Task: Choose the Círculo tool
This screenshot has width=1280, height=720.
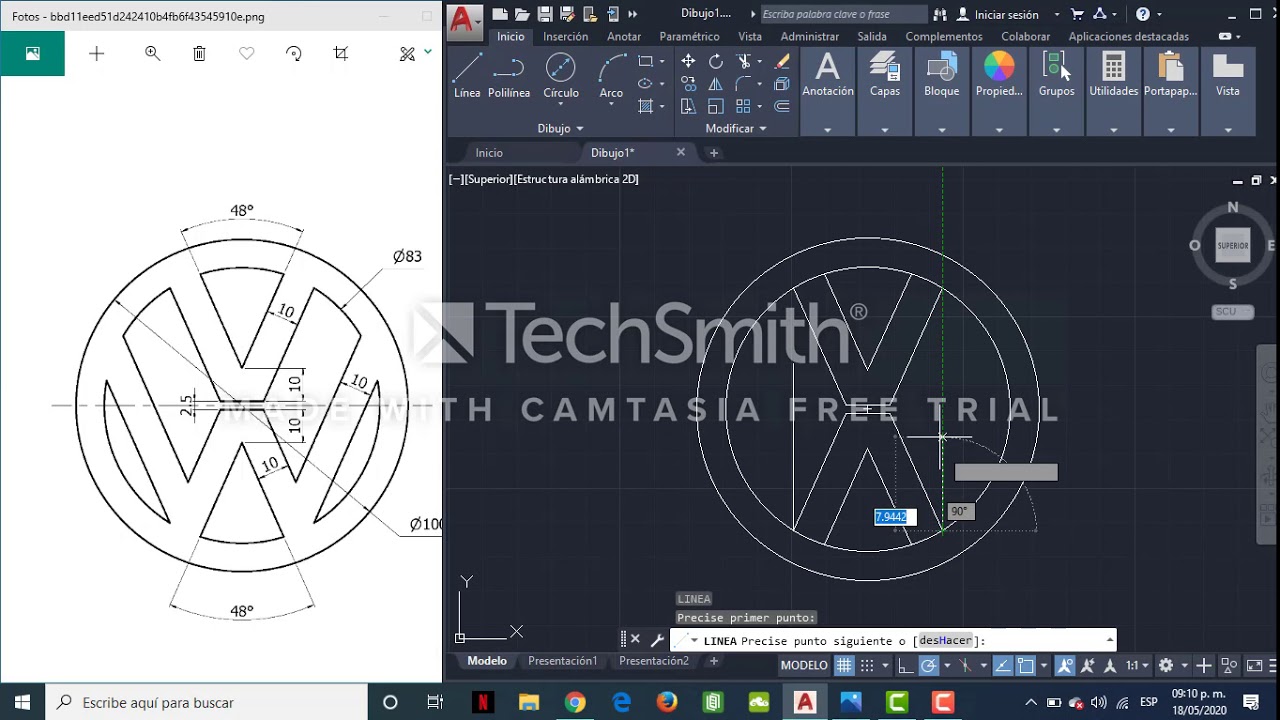Action: pos(561,75)
